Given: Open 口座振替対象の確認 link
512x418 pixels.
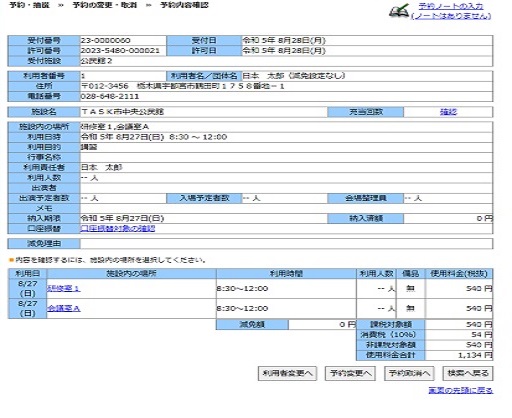Looking at the screenshot, I should [118, 229].
